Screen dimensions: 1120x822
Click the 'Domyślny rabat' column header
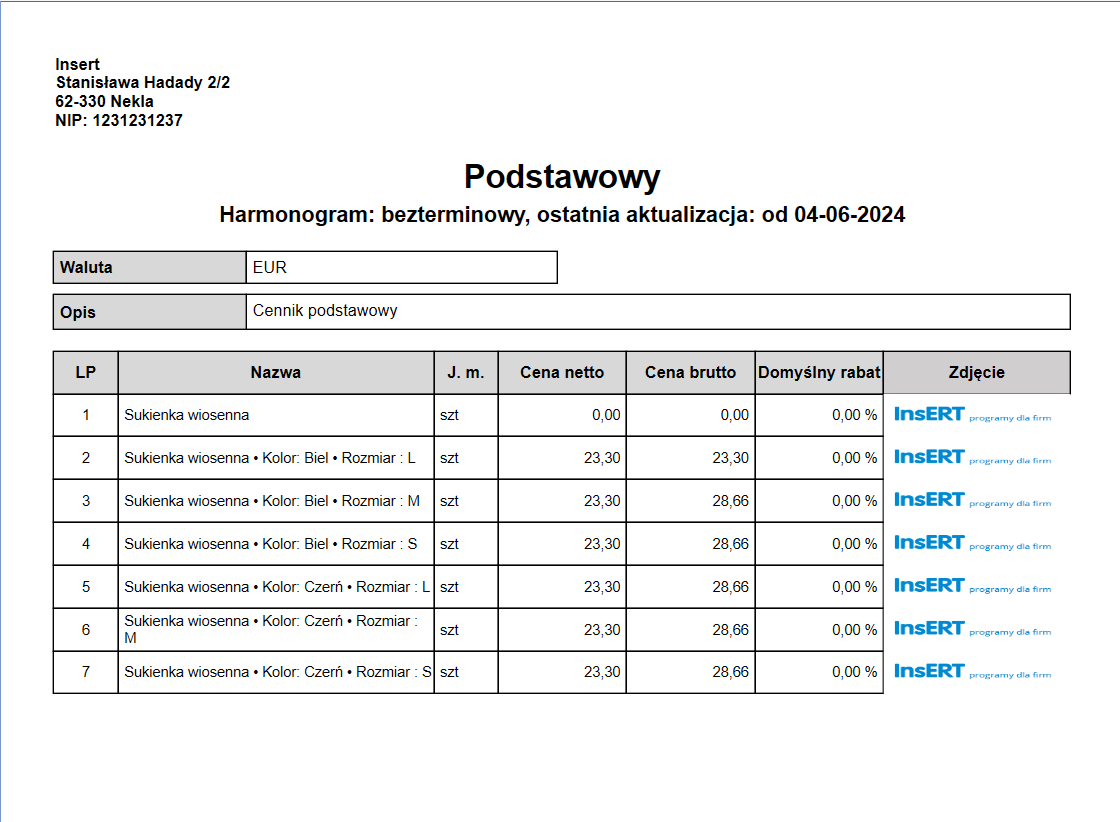pyautogui.click(x=819, y=372)
